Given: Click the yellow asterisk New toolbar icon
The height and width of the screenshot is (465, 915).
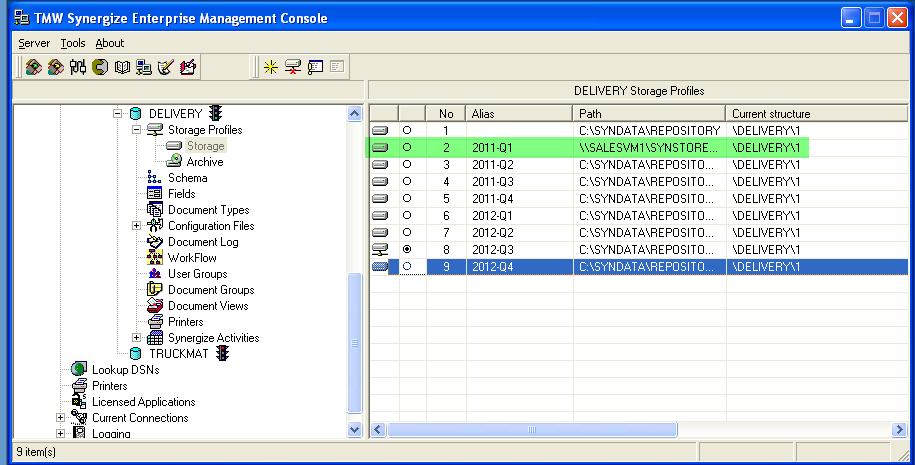Looking at the screenshot, I should (270, 67).
